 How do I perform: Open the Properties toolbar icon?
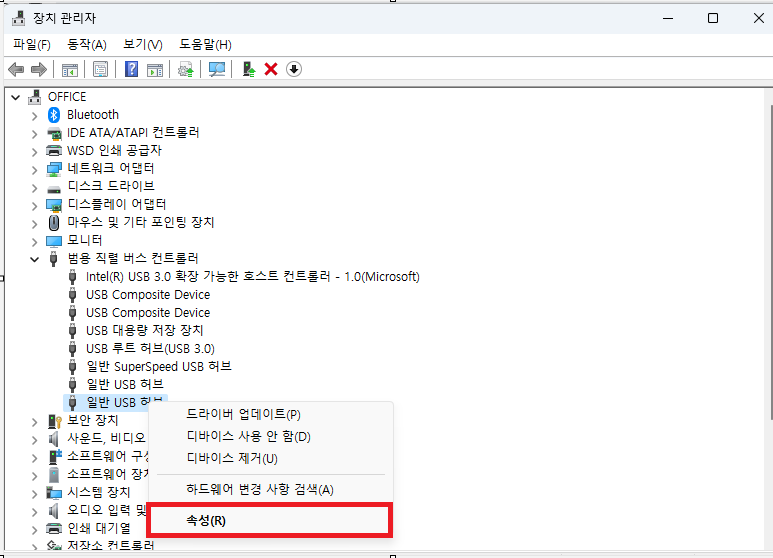[x=100, y=70]
